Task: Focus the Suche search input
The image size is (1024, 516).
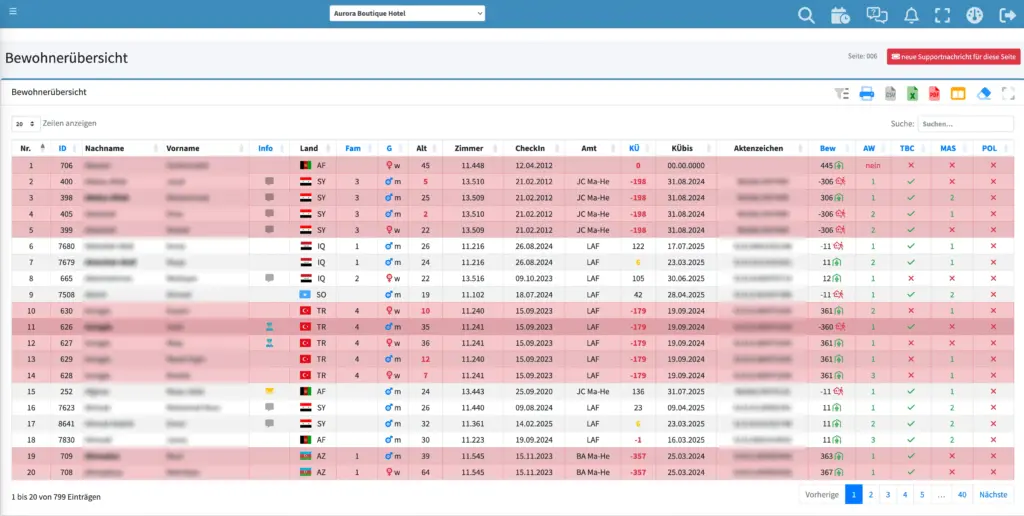Action: coord(965,123)
